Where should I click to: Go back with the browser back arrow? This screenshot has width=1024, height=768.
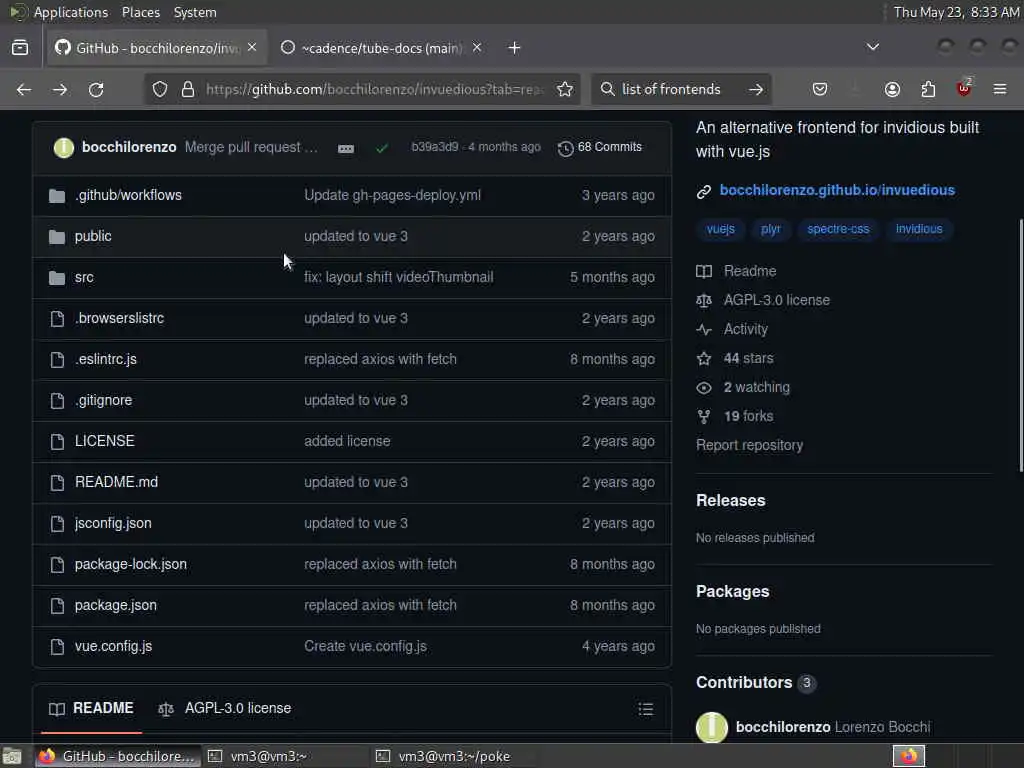24,89
